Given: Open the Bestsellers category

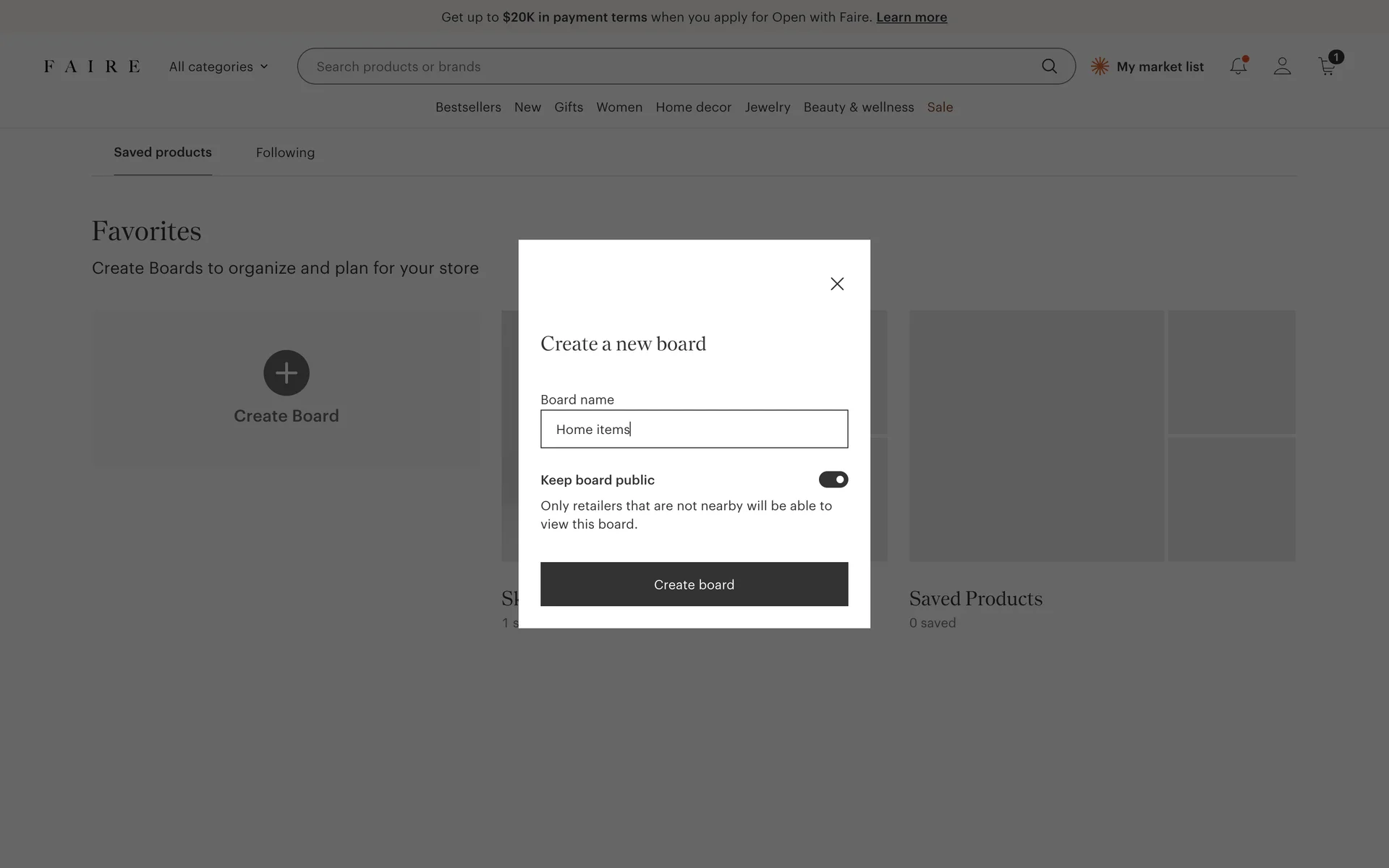Looking at the screenshot, I should (x=468, y=107).
